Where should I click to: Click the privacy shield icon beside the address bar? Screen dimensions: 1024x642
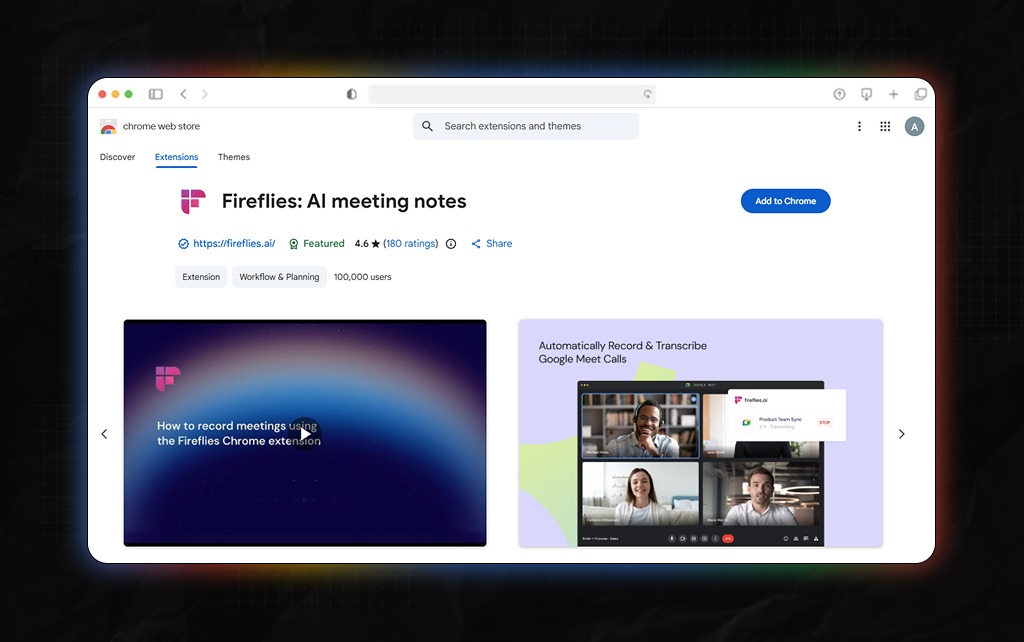tap(351, 94)
